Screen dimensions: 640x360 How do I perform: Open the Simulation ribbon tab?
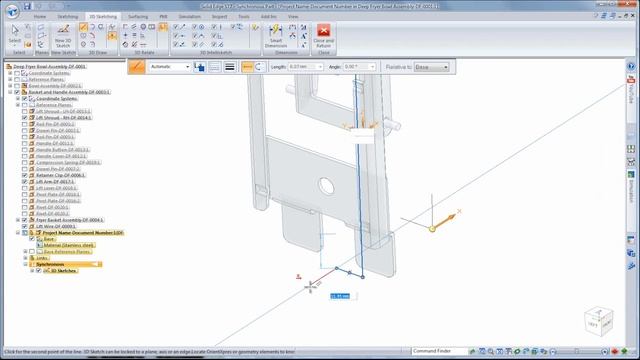[190, 17]
